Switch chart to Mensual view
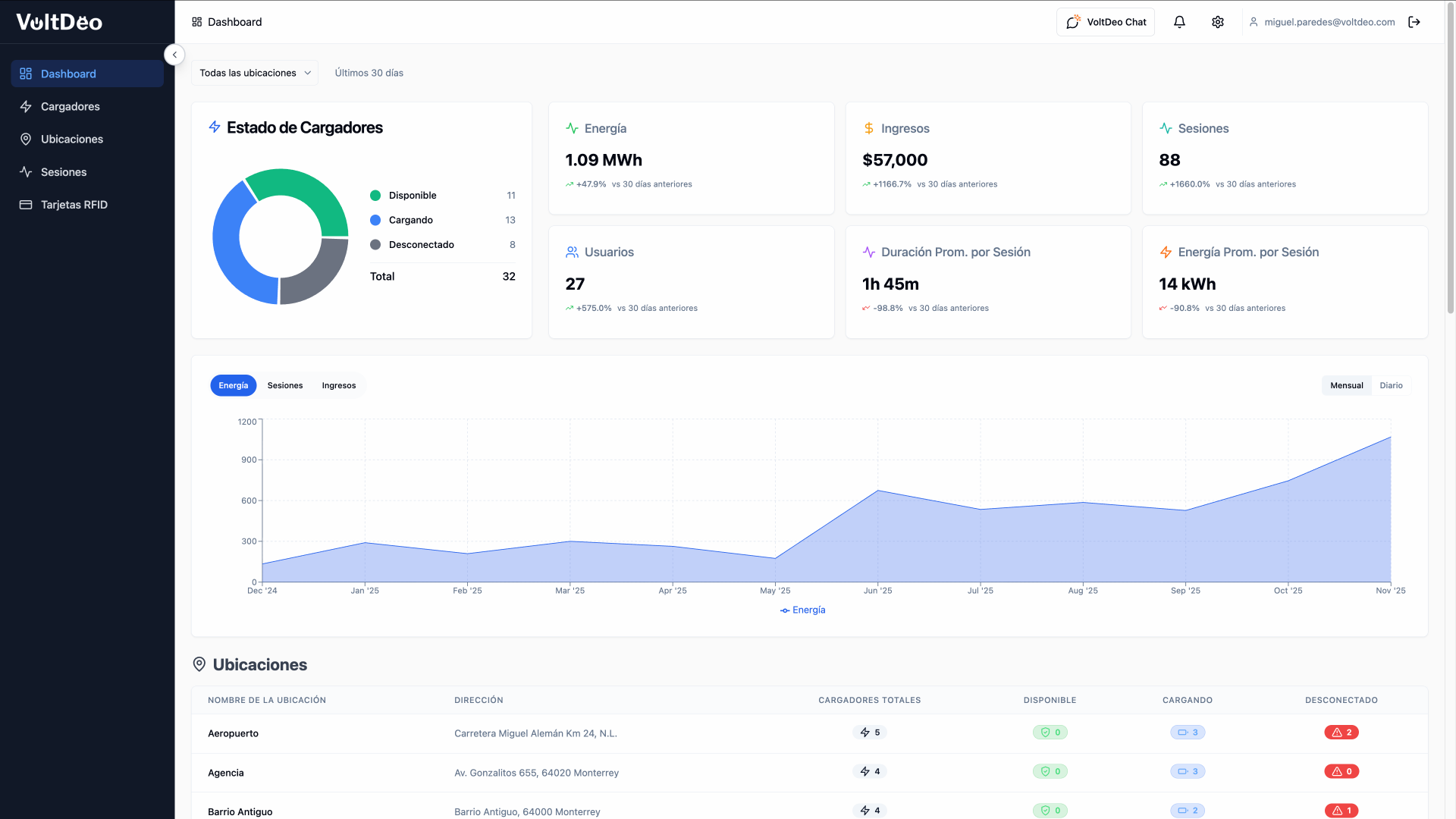The height and width of the screenshot is (819, 1456). (1346, 385)
